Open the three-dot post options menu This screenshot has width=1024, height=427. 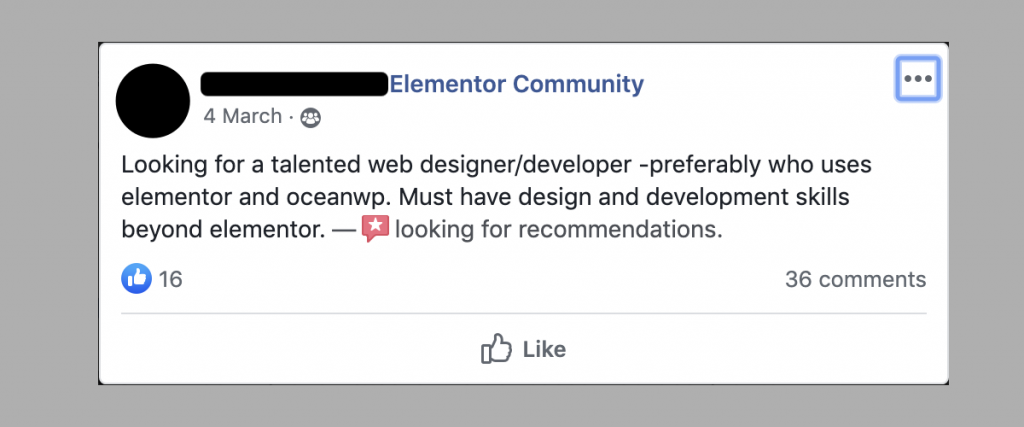pos(916,78)
